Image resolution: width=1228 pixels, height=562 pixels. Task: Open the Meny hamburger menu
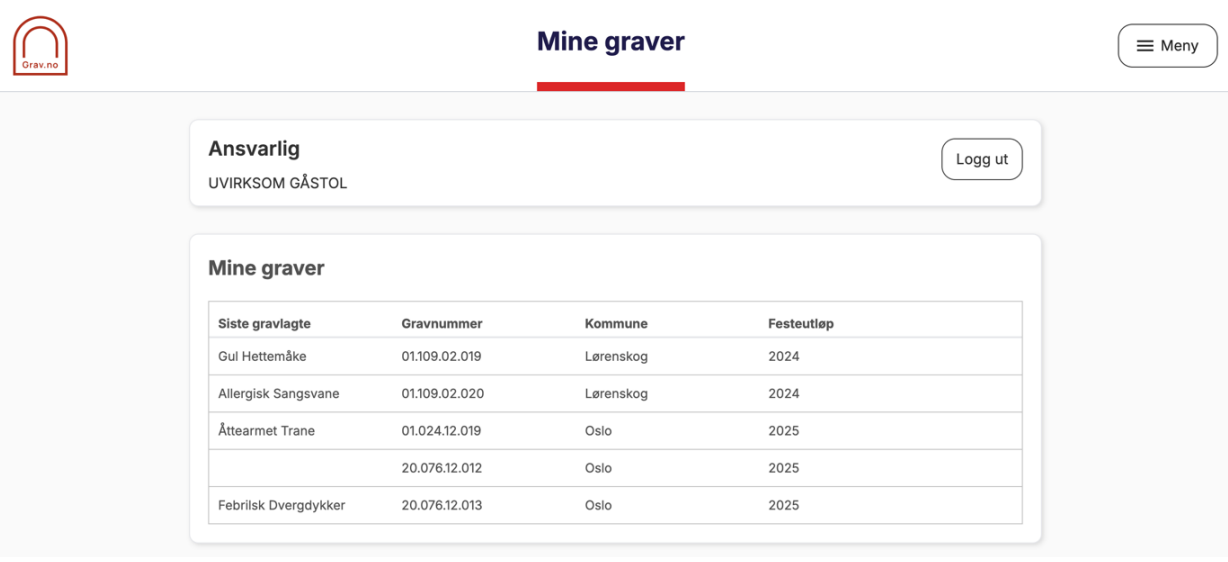[1167, 46]
